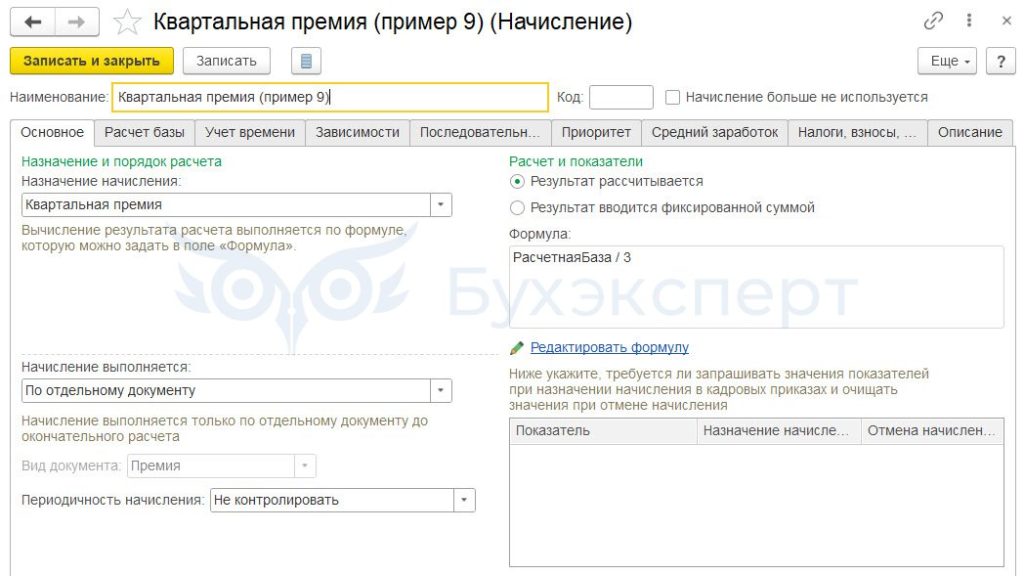Click the document report icon button
The height and width of the screenshot is (576, 1024).
306,61
